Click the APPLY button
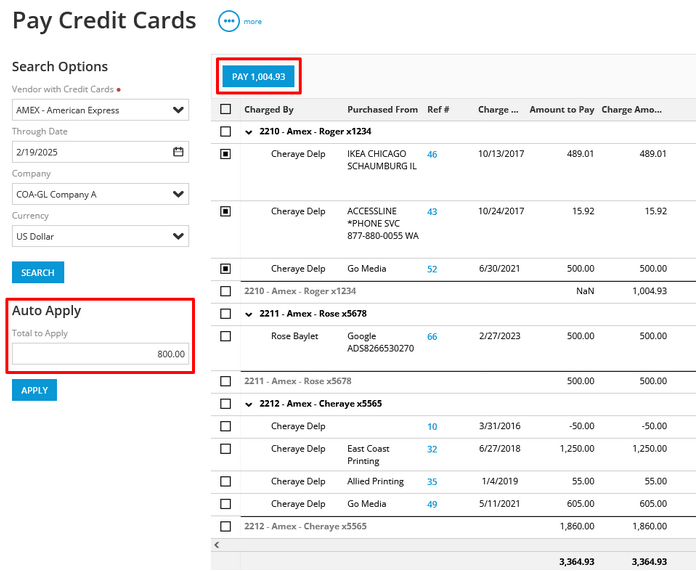698x571 pixels. 34,390
